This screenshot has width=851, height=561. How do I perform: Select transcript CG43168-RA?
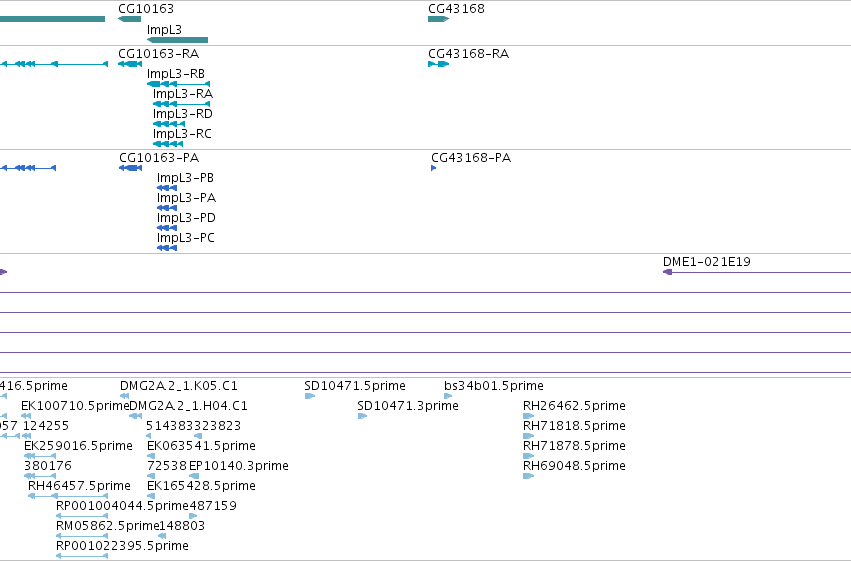(x=468, y=54)
